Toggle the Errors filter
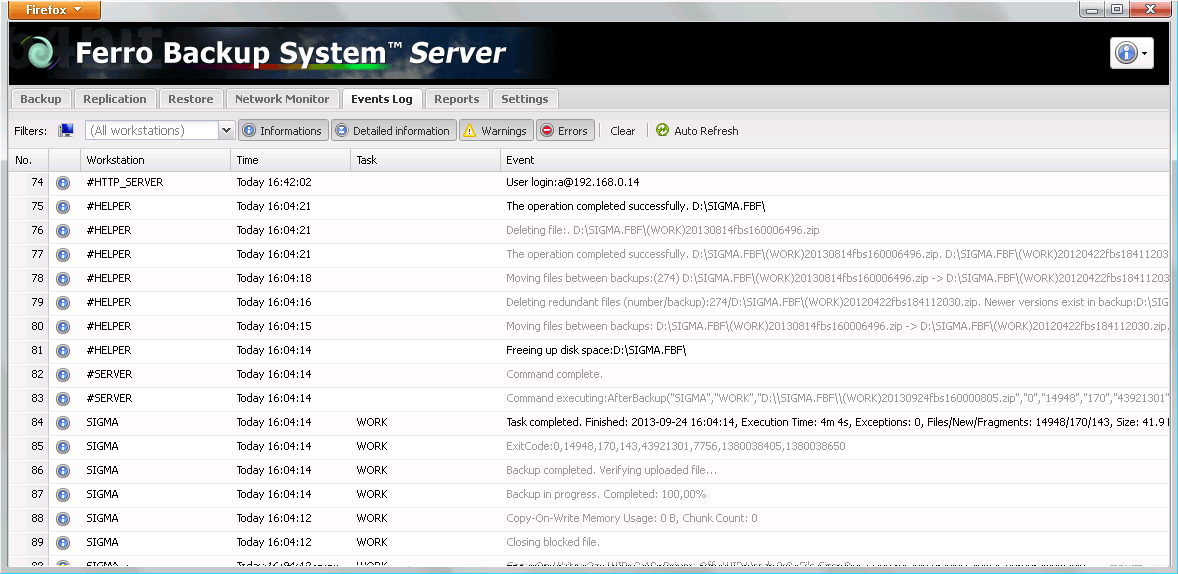This screenshot has height=574, width=1178. coord(564,131)
